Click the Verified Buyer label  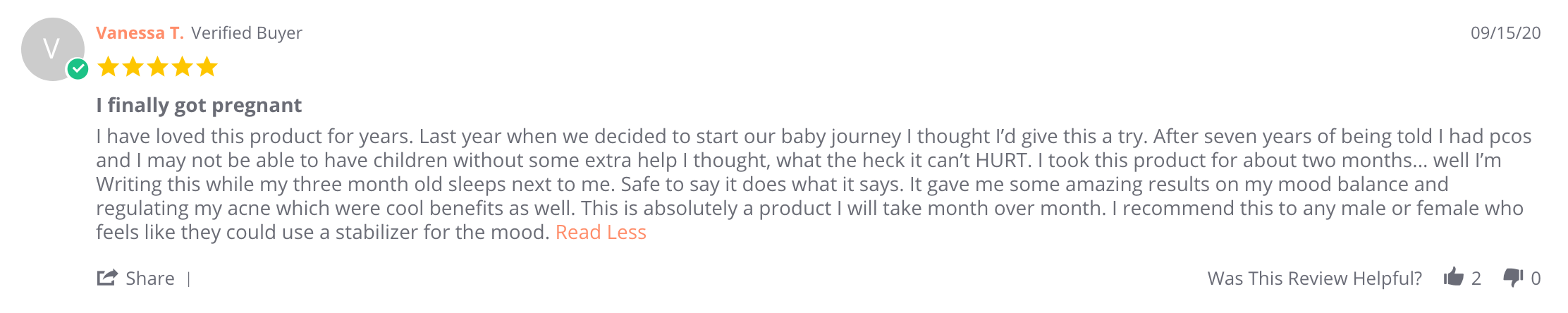coord(247,33)
